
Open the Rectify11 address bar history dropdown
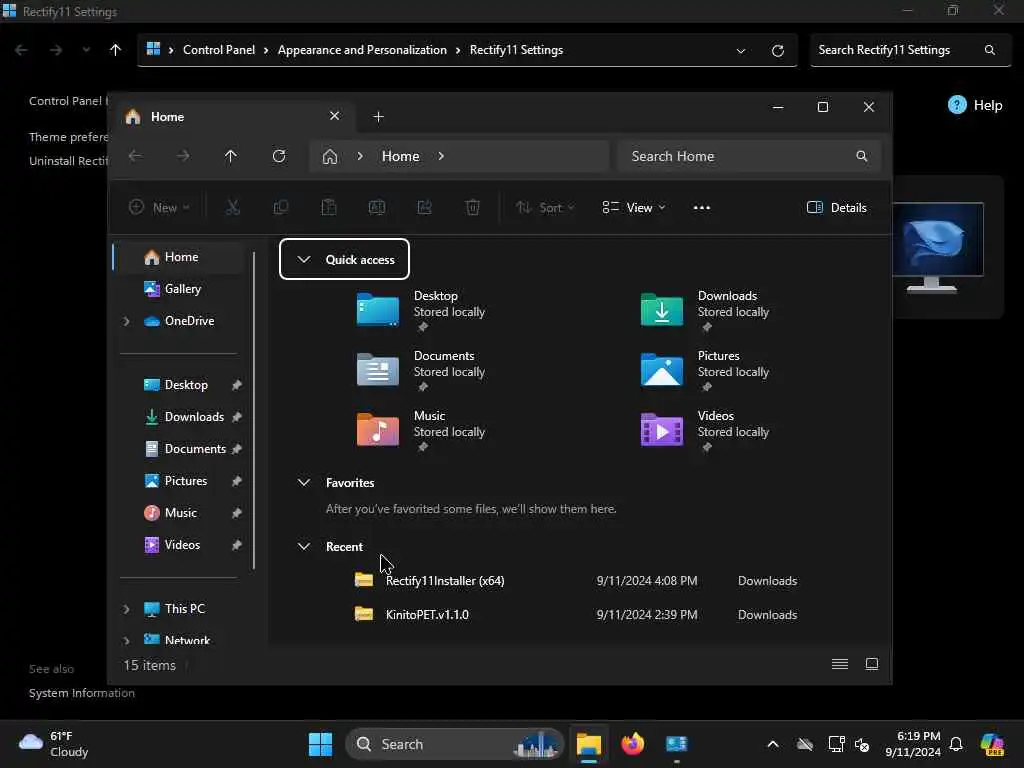pyautogui.click(x=741, y=50)
